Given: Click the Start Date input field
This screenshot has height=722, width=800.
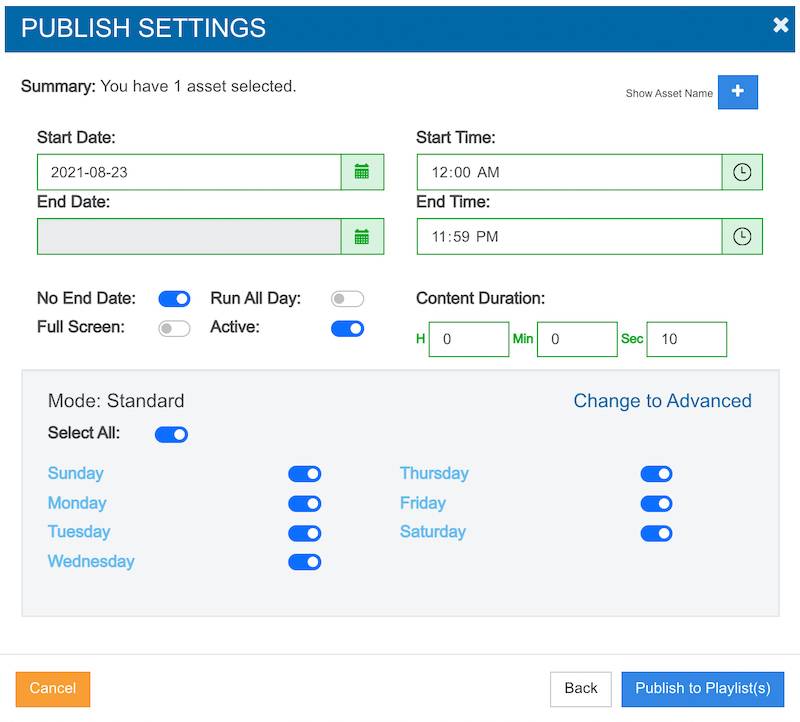Looking at the screenshot, I should pyautogui.click(x=189, y=172).
